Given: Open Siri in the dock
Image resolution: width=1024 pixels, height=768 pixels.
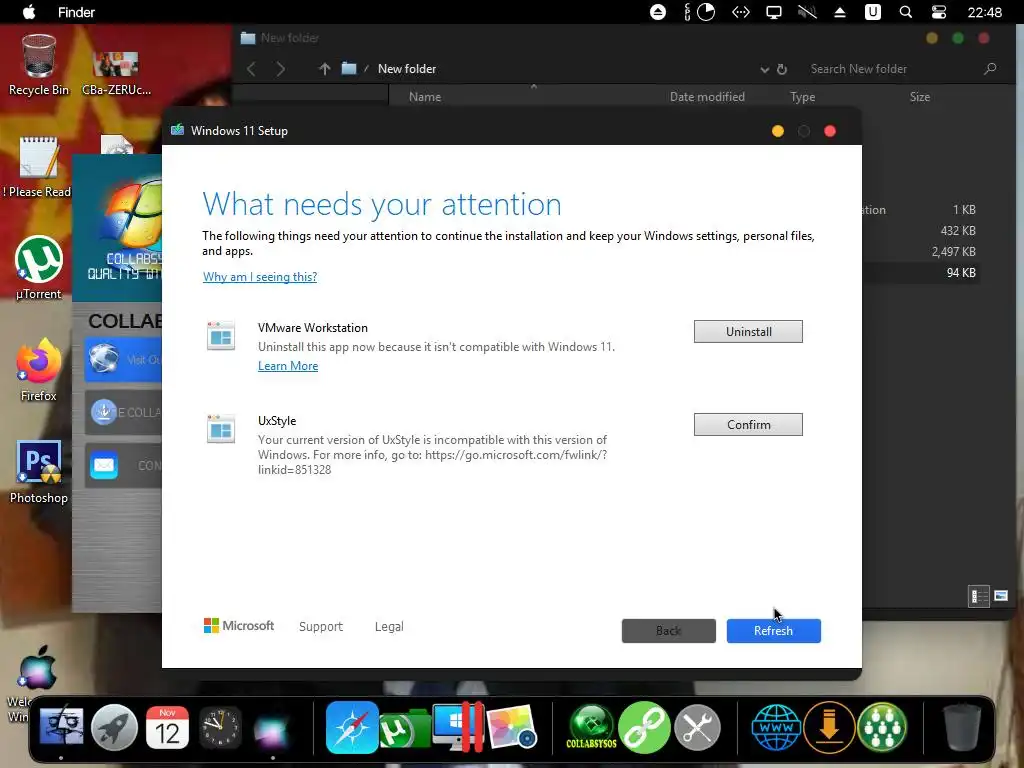Looking at the screenshot, I should [x=272, y=730].
